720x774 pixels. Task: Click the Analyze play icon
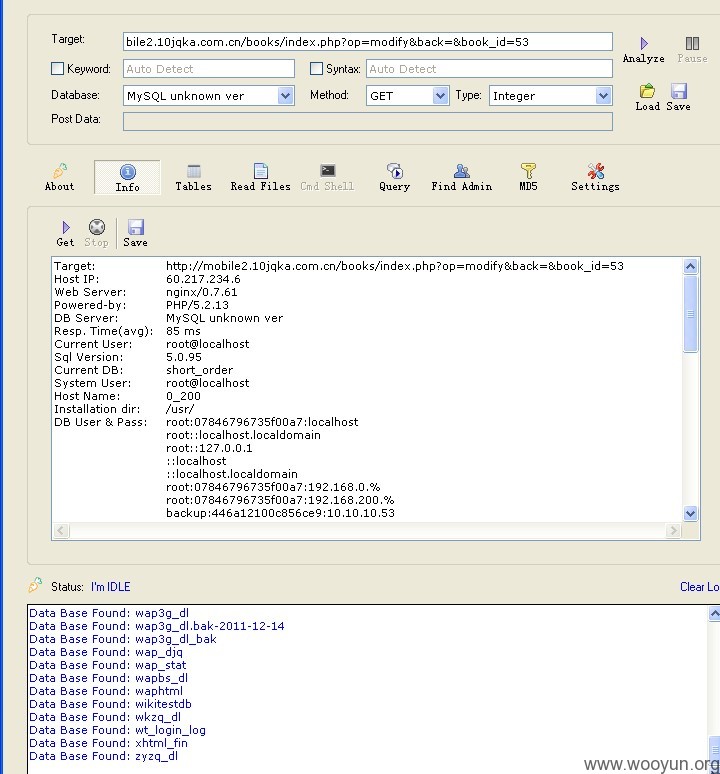pos(644,43)
